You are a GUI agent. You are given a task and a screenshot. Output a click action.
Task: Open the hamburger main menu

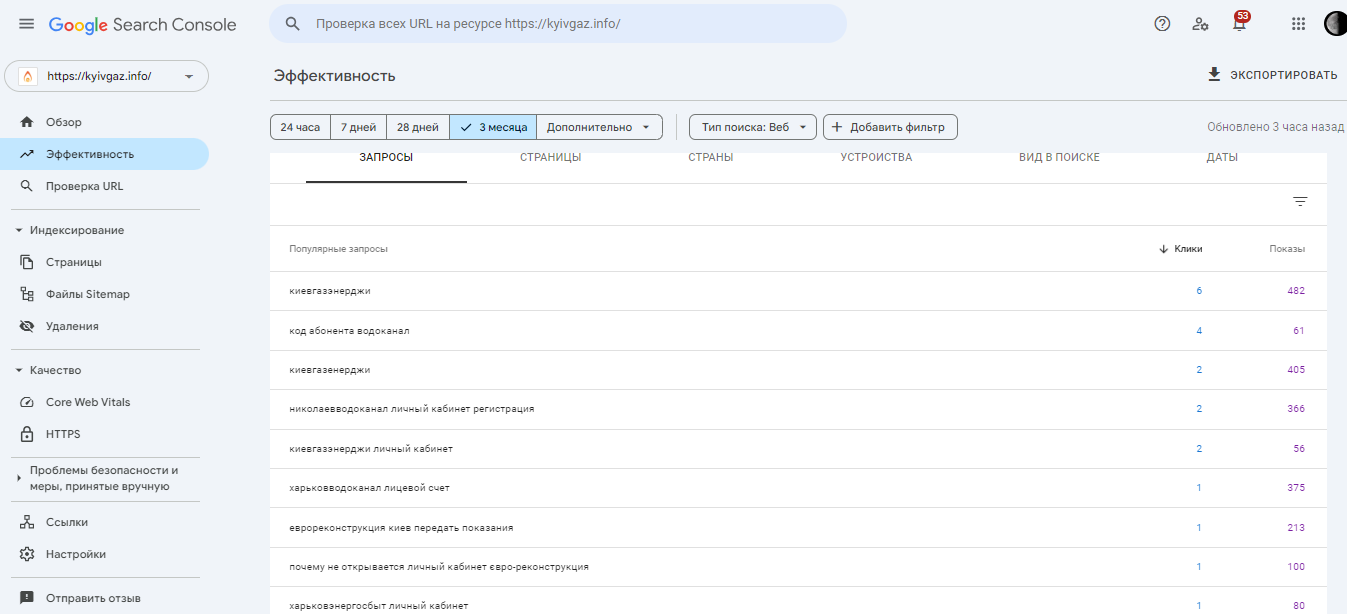27,24
